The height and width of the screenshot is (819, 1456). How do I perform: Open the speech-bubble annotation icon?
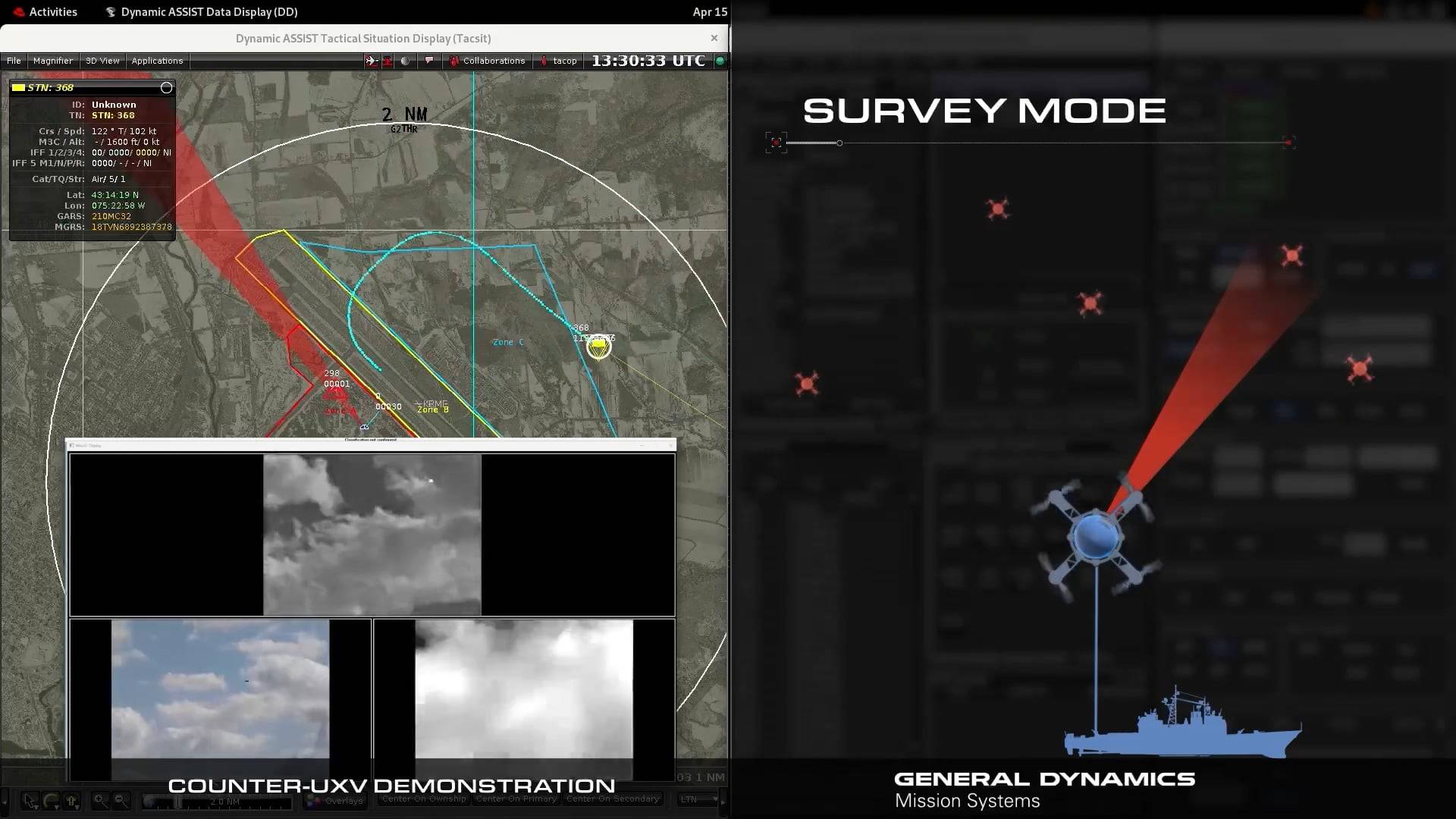(429, 61)
